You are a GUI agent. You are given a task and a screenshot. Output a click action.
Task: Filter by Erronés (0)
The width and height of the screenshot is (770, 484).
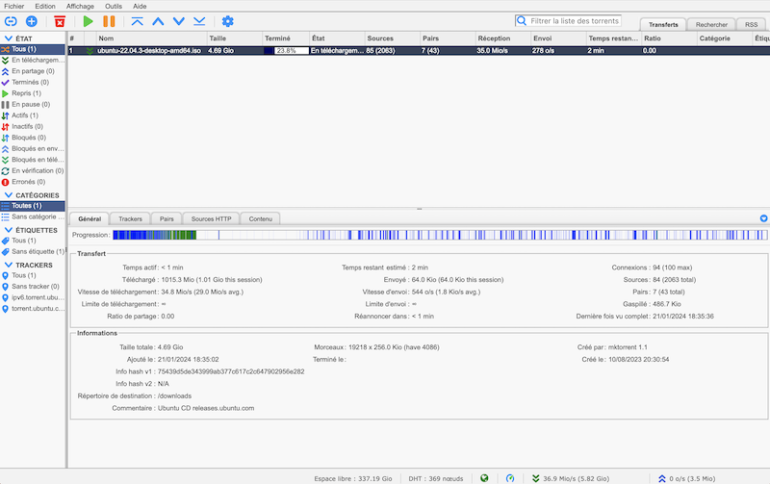(x=32, y=182)
